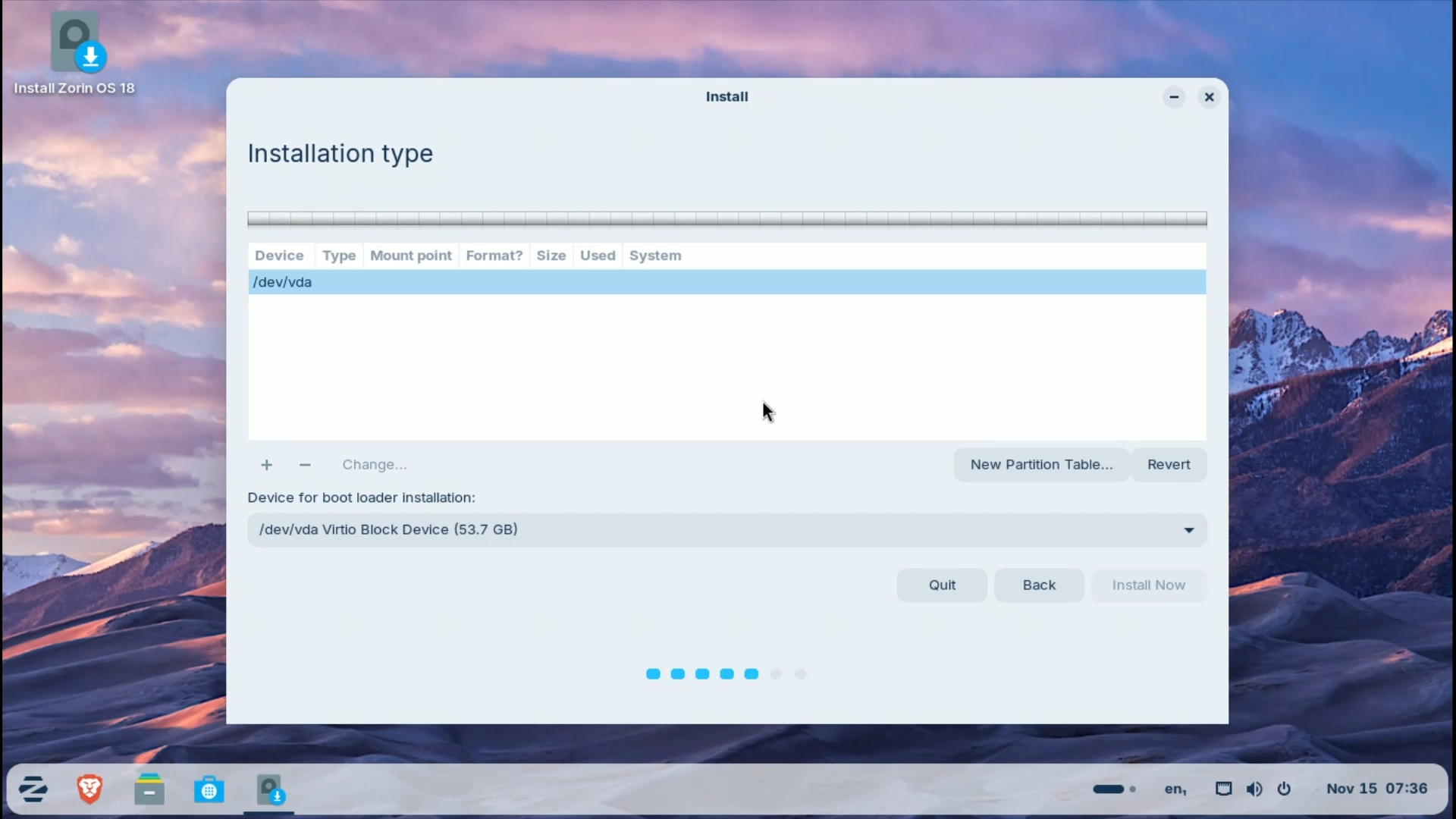Open the Zorin menu in the taskbar
The height and width of the screenshot is (819, 1456).
(32, 789)
